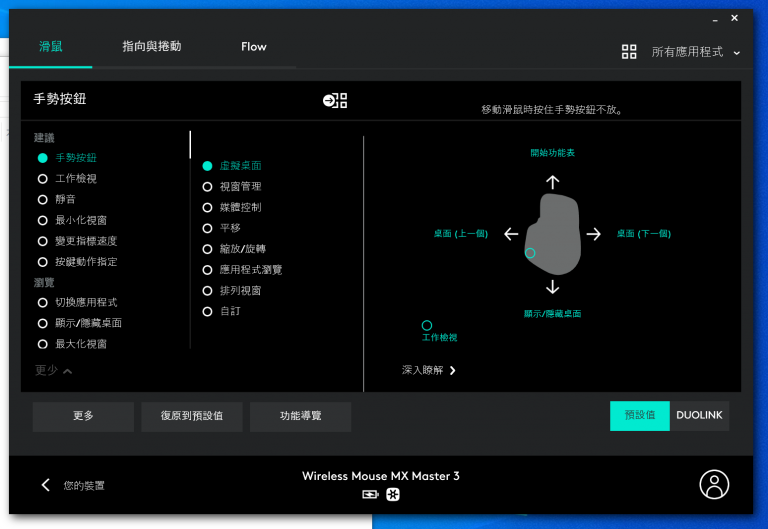Image resolution: width=768 pixels, height=529 pixels.
Task: Select the 變更指標速度 radio option
Action: point(77,241)
